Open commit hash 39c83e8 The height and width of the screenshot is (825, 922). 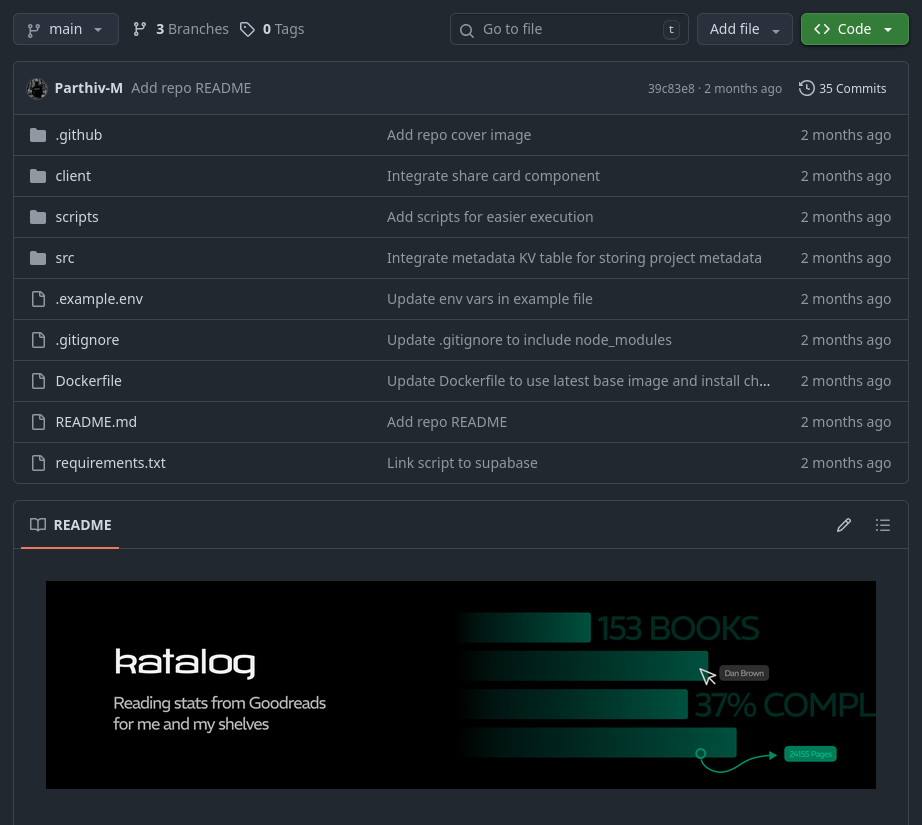pos(670,88)
